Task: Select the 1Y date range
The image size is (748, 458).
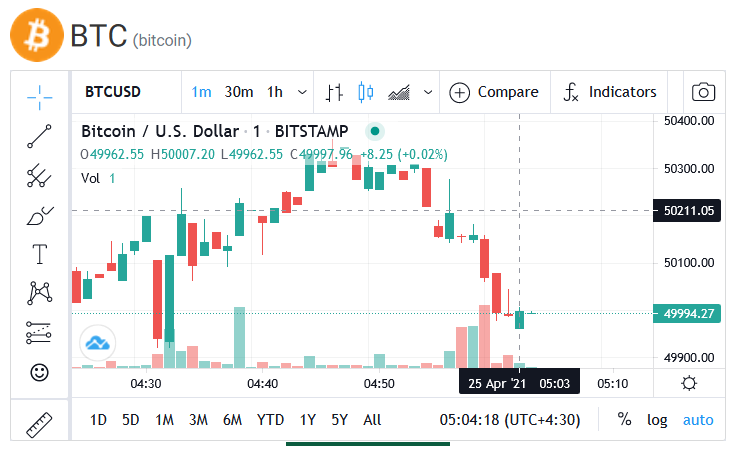Action: [x=308, y=420]
